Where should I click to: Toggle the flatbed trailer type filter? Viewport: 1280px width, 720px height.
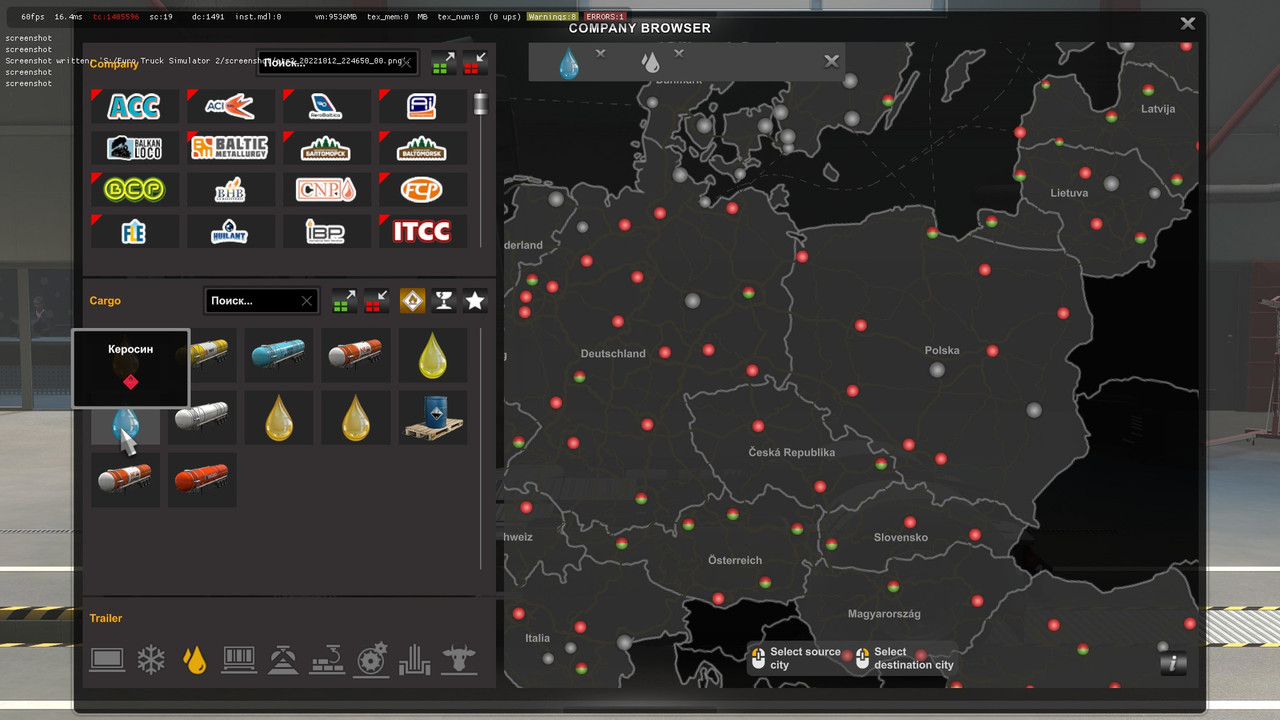point(107,660)
